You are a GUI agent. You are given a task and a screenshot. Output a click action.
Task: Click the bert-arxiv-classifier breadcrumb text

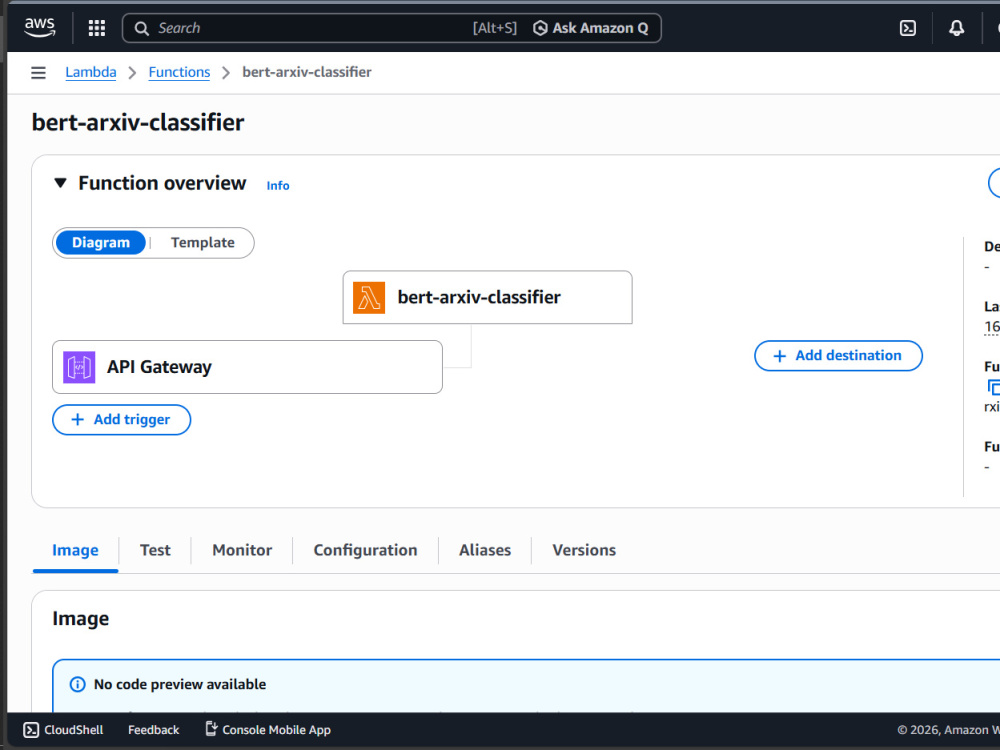(x=307, y=72)
